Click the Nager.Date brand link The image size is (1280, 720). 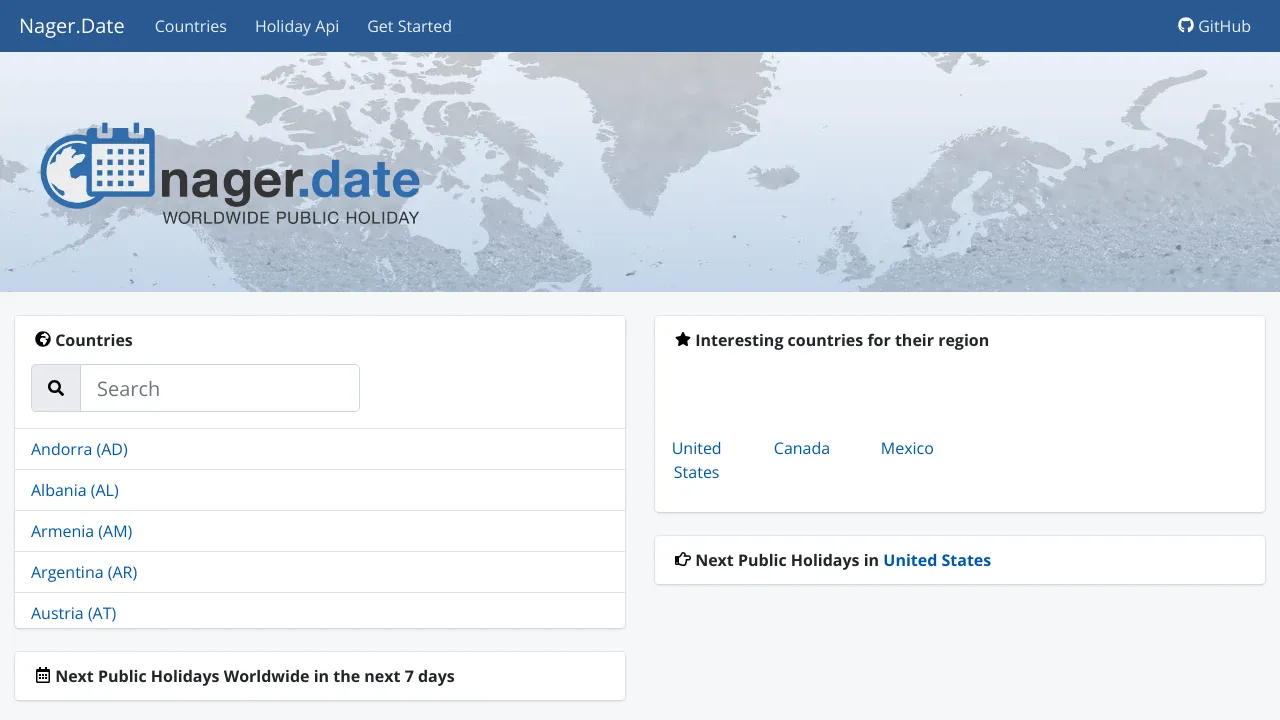tap(72, 26)
